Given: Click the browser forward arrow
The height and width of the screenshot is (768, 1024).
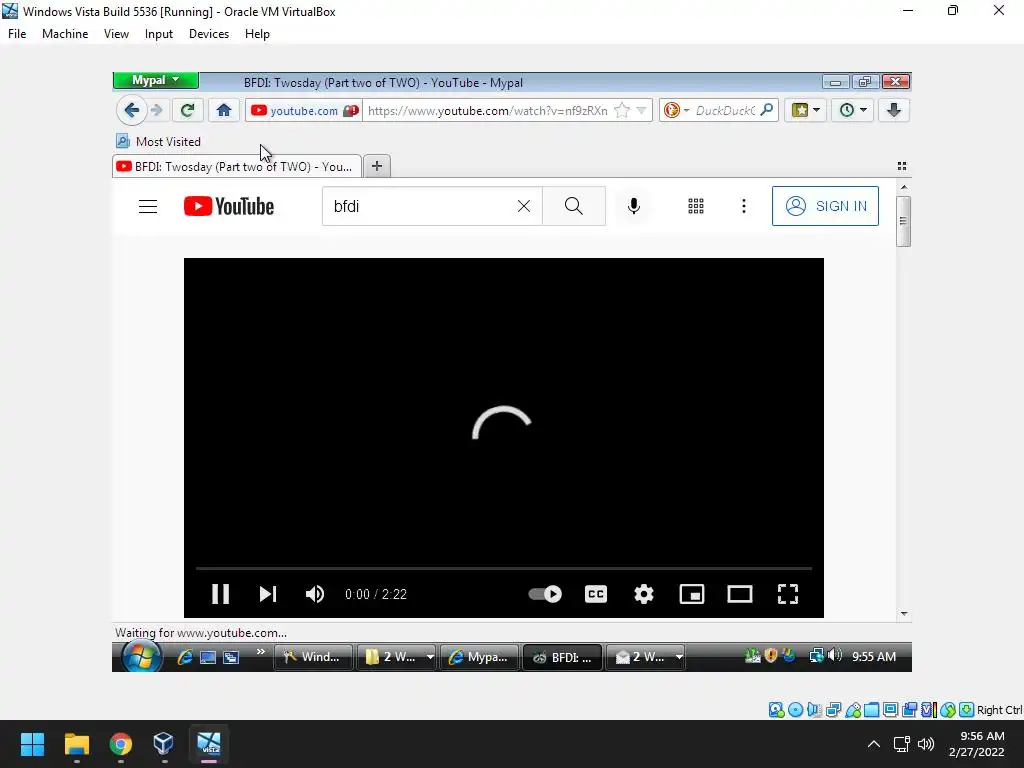Looking at the screenshot, I should click(x=157, y=110).
